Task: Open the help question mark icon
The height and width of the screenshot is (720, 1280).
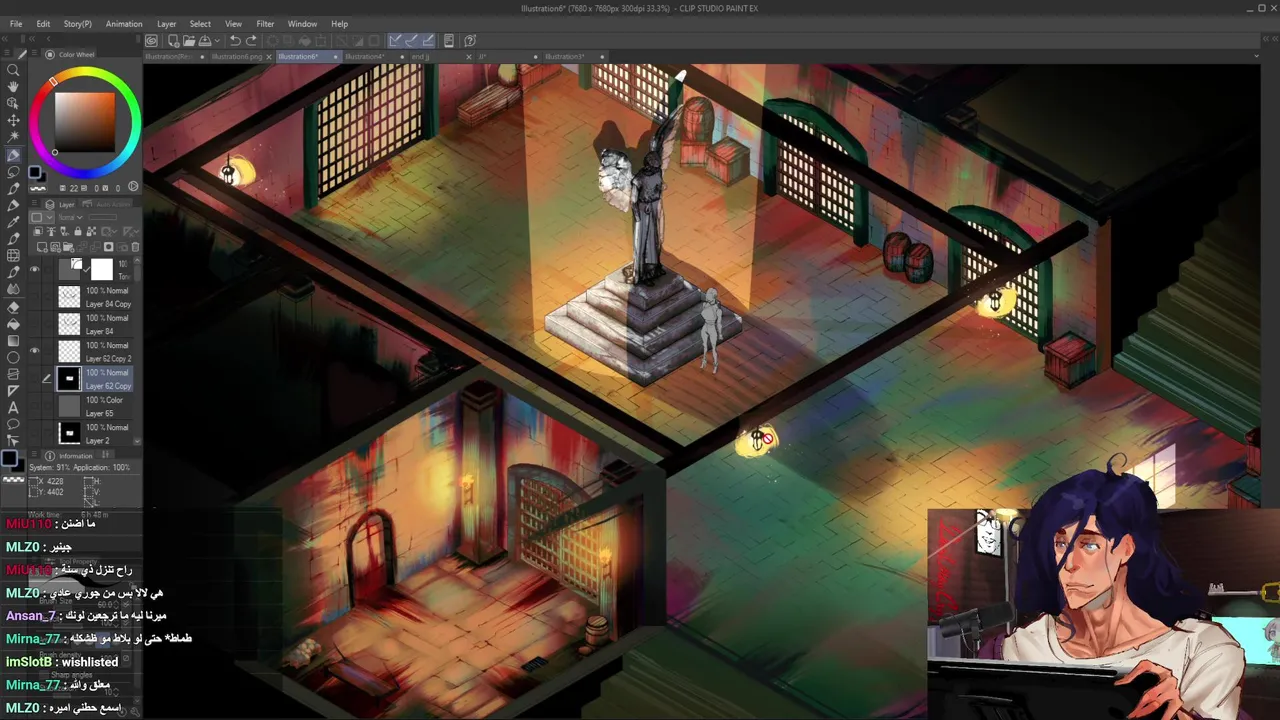Action: coord(470,41)
